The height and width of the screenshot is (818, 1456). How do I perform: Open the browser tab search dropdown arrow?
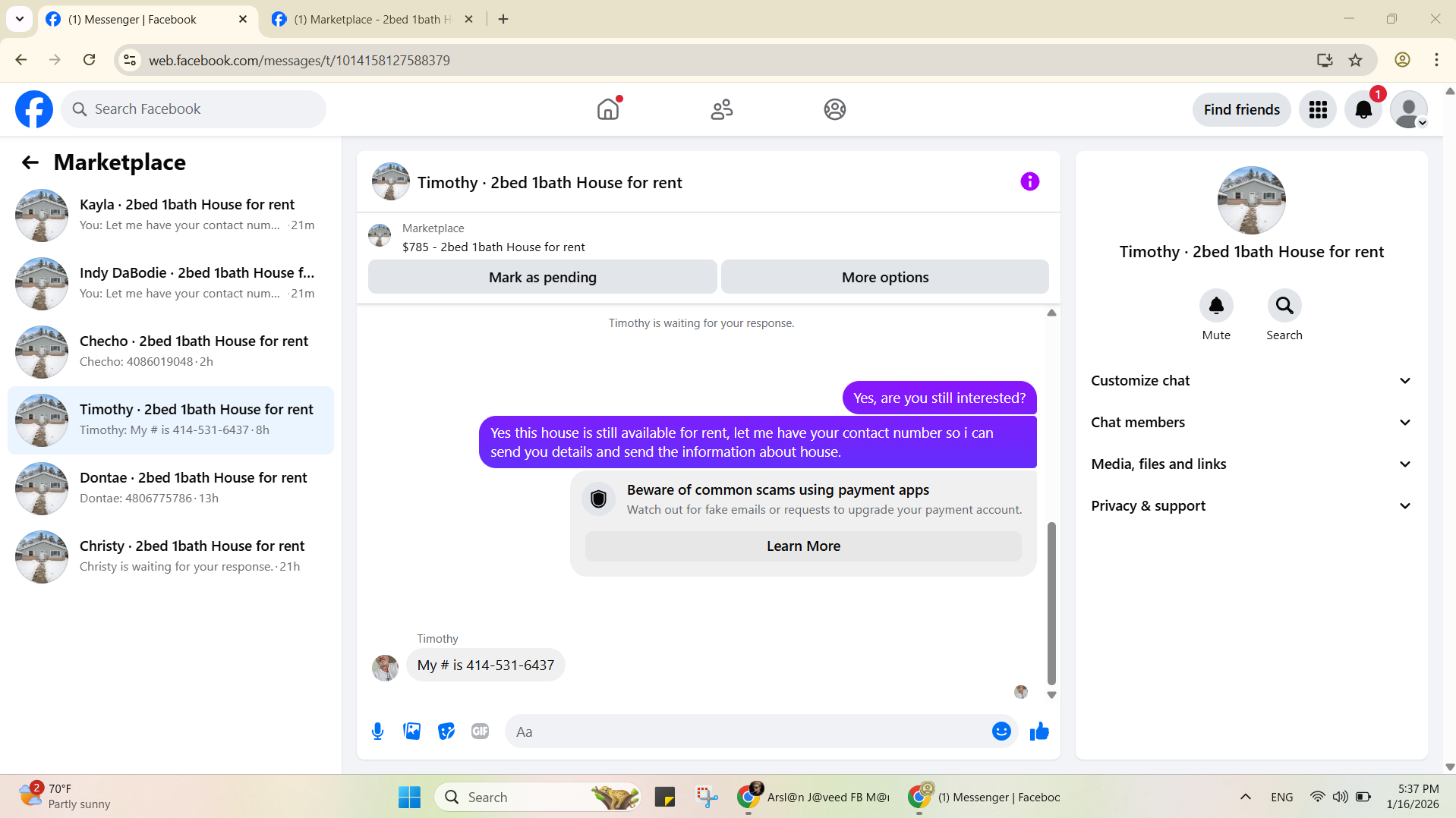(20, 19)
